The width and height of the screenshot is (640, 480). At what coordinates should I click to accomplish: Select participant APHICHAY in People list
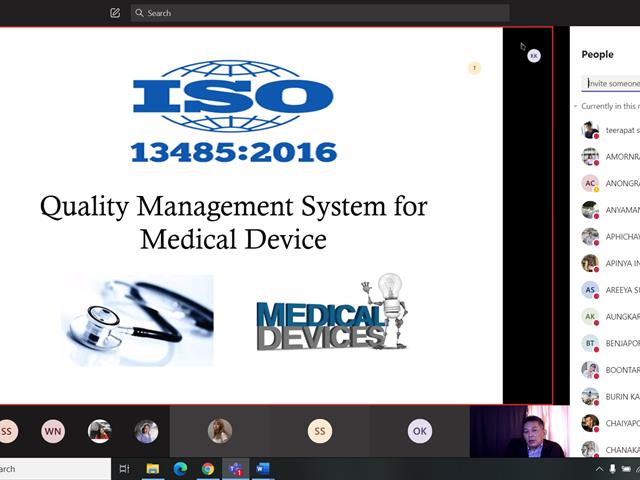[x=611, y=237]
